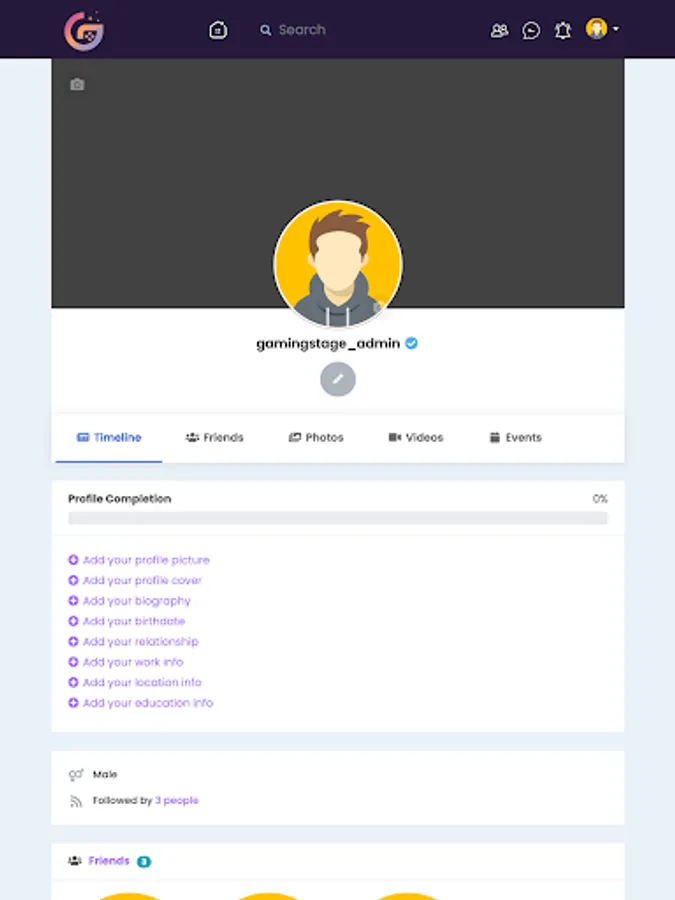Open the messages chat icon
The width and height of the screenshot is (675, 900).
pos(531,30)
